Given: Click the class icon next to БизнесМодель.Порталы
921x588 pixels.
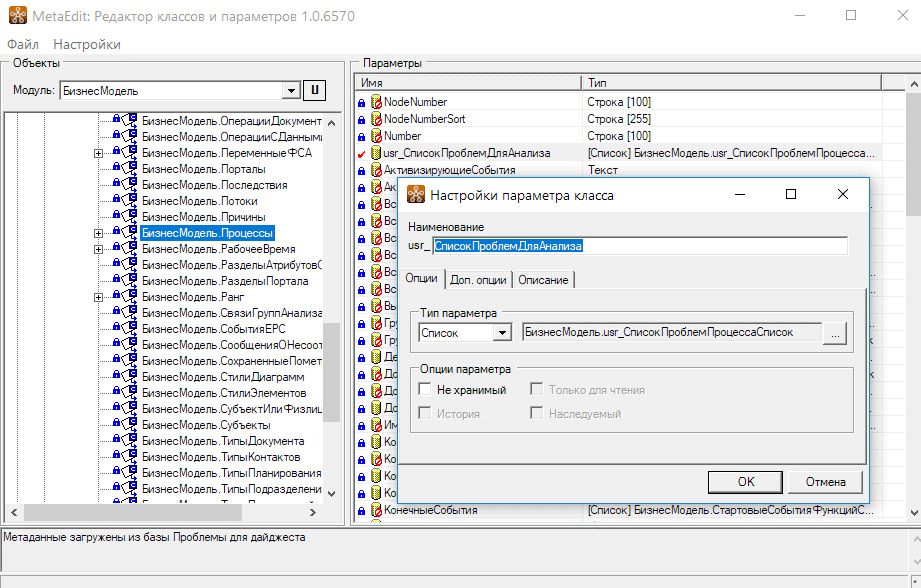Looking at the screenshot, I should (x=128, y=169).
